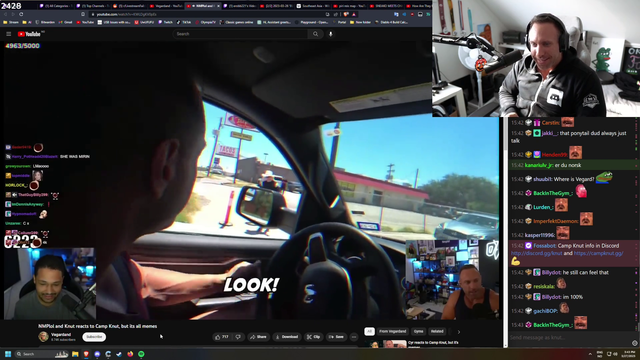
Task: Select the All related filter chip
Action: point(369,331)
